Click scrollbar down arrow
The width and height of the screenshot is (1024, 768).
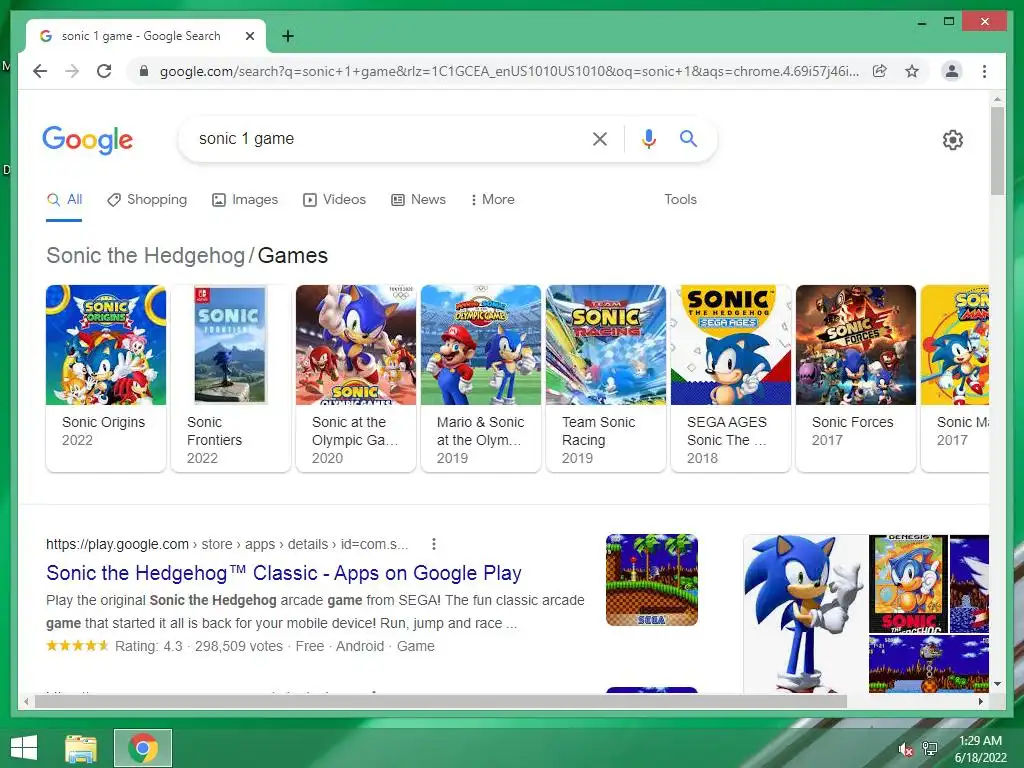click(997, 684)
